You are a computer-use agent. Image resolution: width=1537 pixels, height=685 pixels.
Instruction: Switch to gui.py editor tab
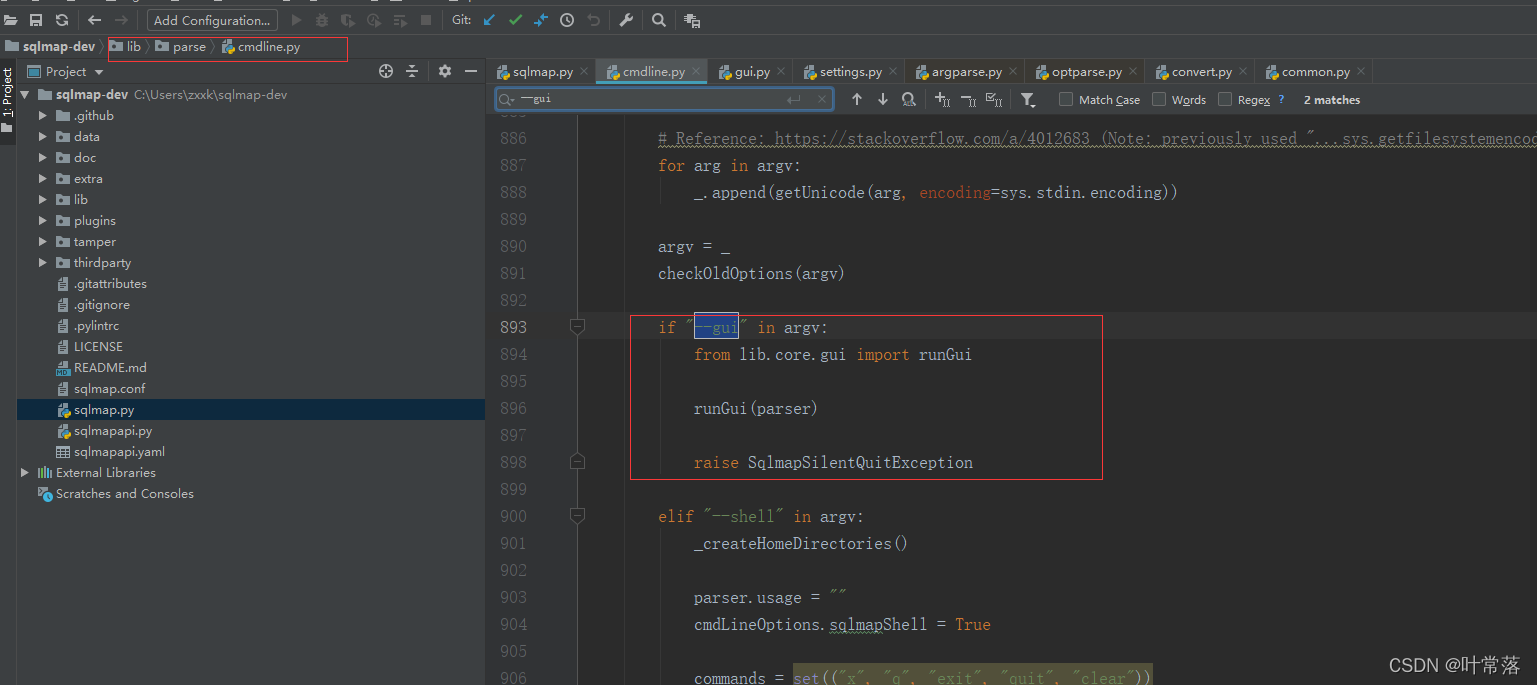click(x=752, y=72)
